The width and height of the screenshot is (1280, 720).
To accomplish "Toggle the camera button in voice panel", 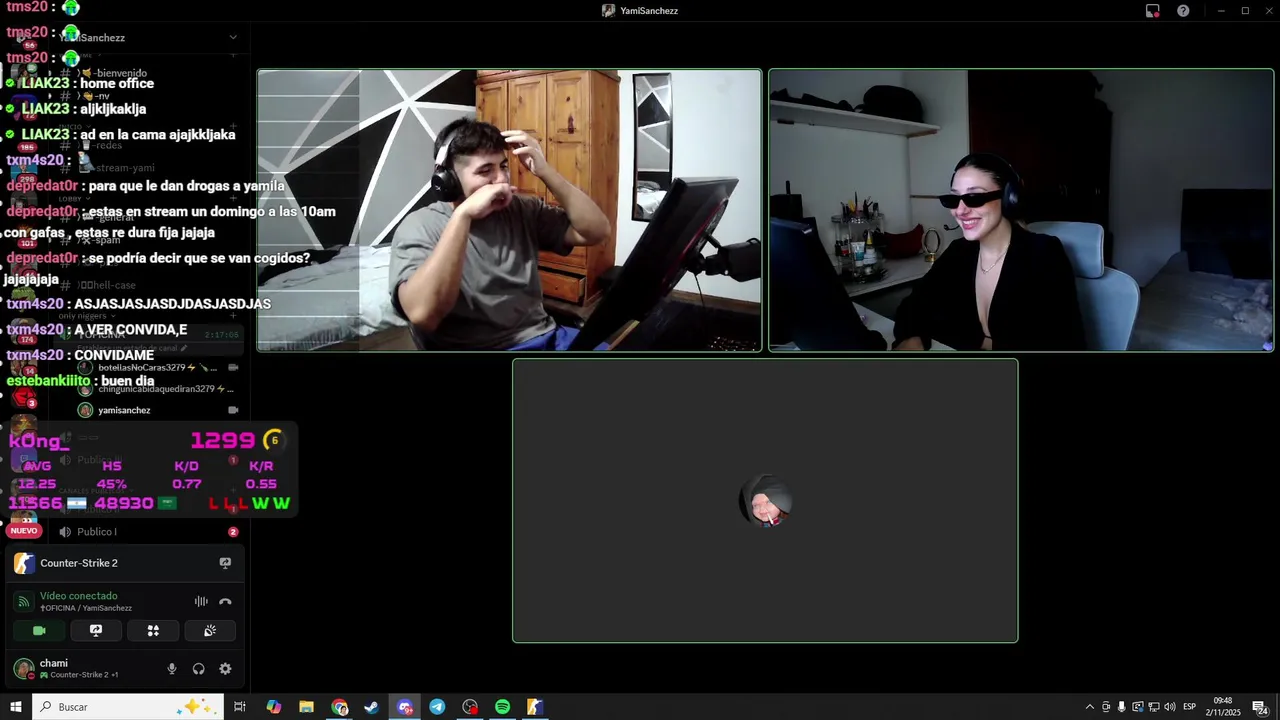I will [39, 631].
